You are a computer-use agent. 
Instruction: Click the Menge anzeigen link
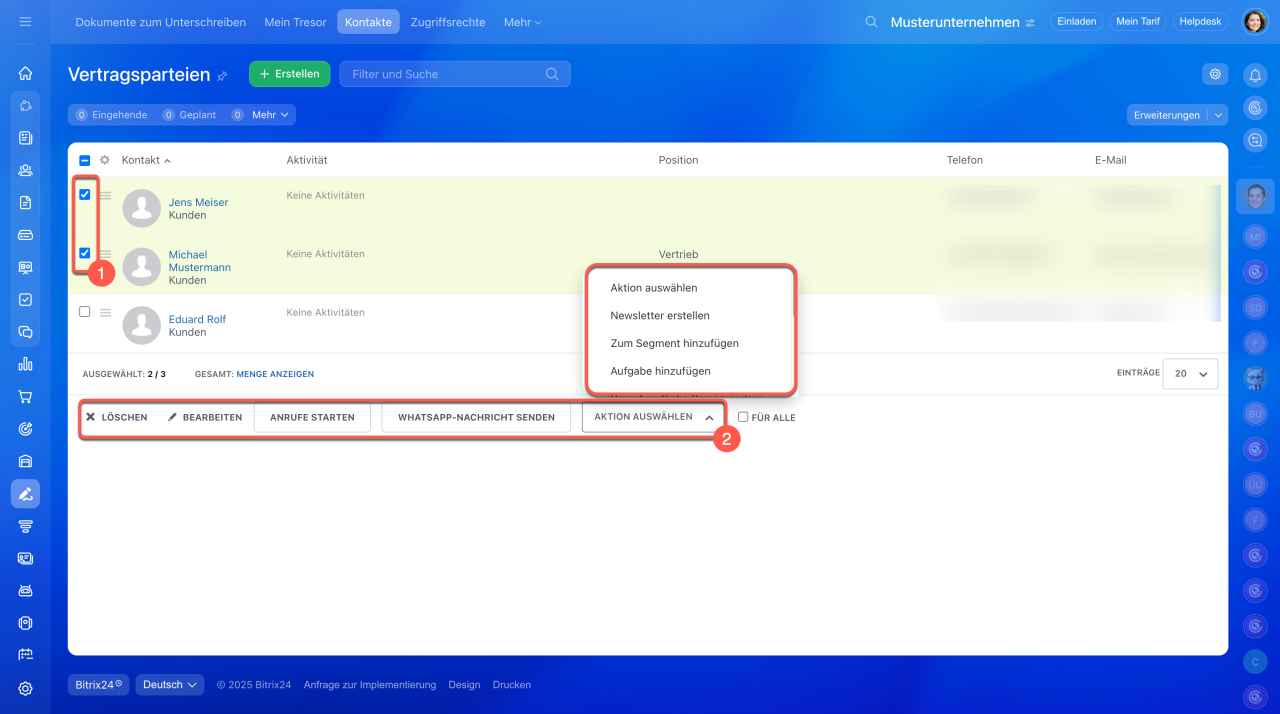[x=275, y=374]
